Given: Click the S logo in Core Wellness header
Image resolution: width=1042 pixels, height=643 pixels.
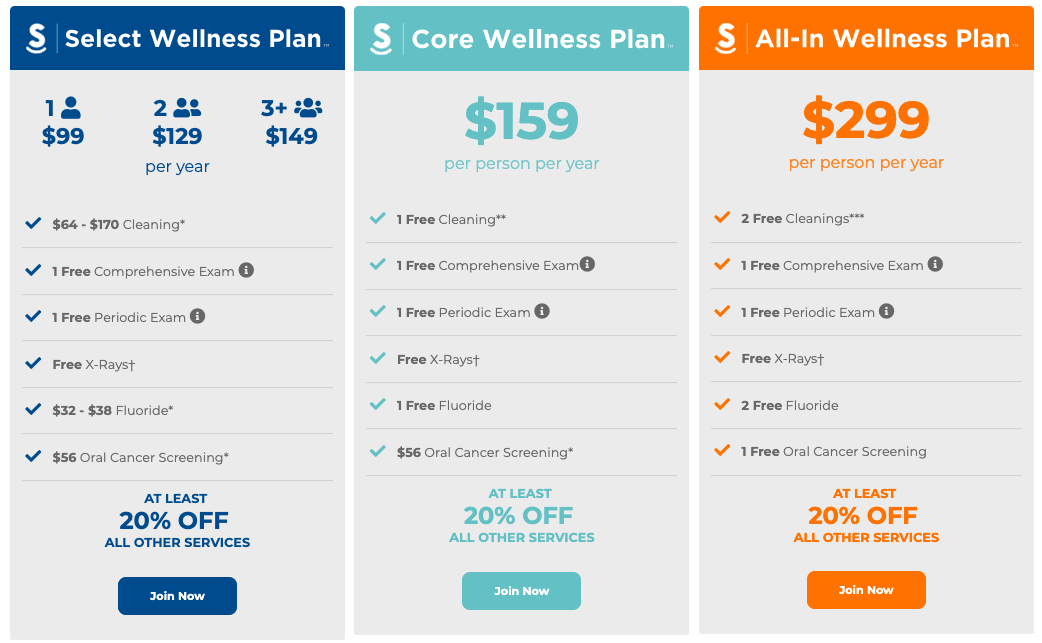Looking at the screenshot, I should pos(381,39).
